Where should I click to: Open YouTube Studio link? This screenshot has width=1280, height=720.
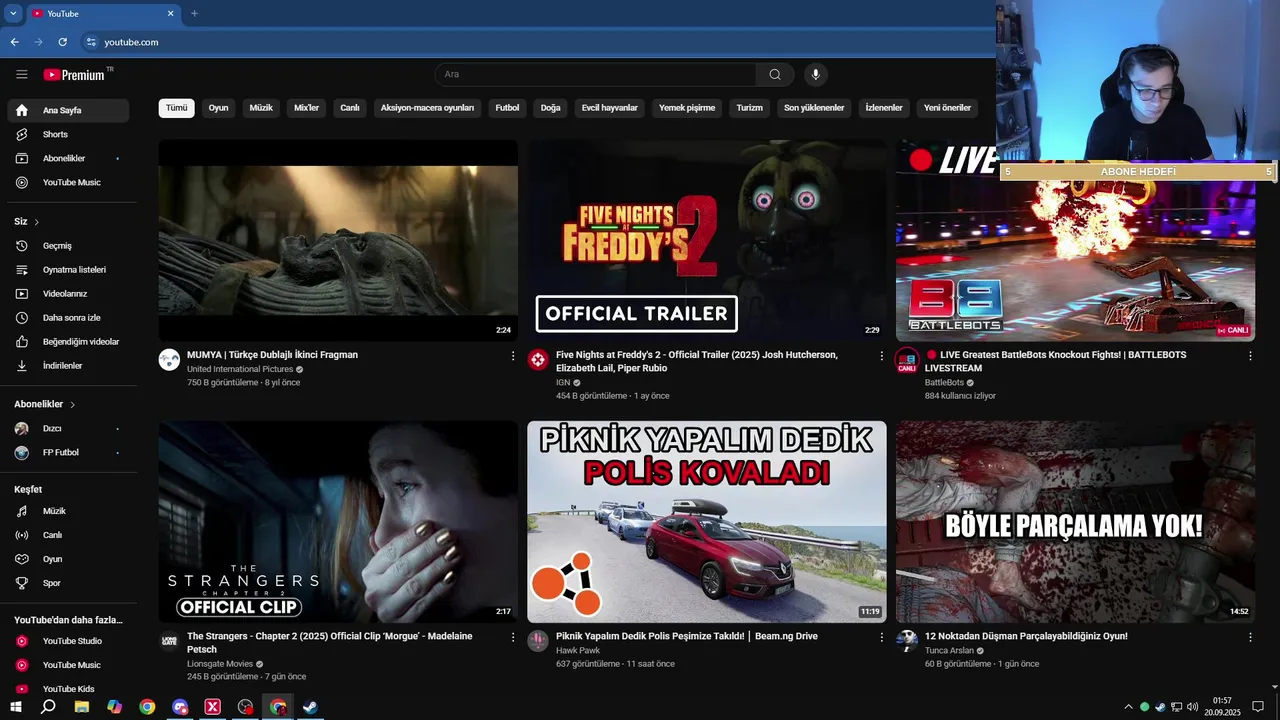68,641
